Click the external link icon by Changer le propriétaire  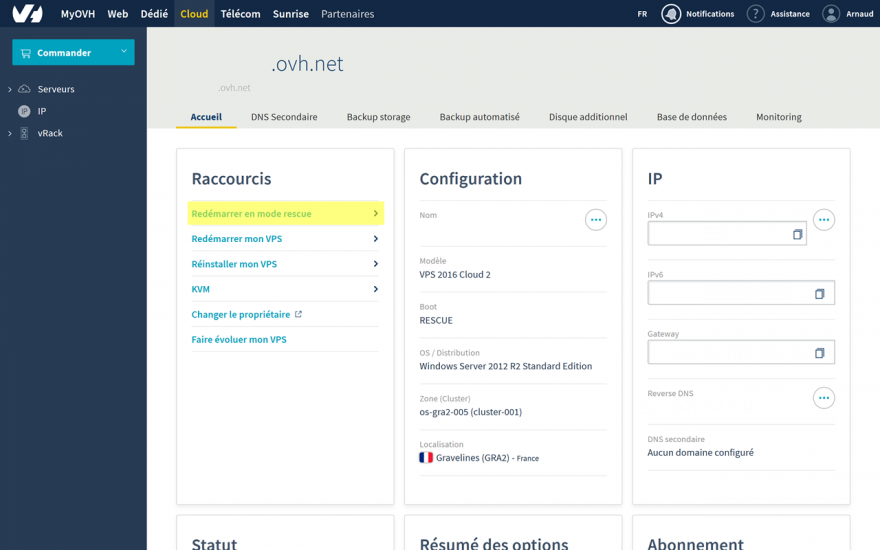(x=298, y=314)
